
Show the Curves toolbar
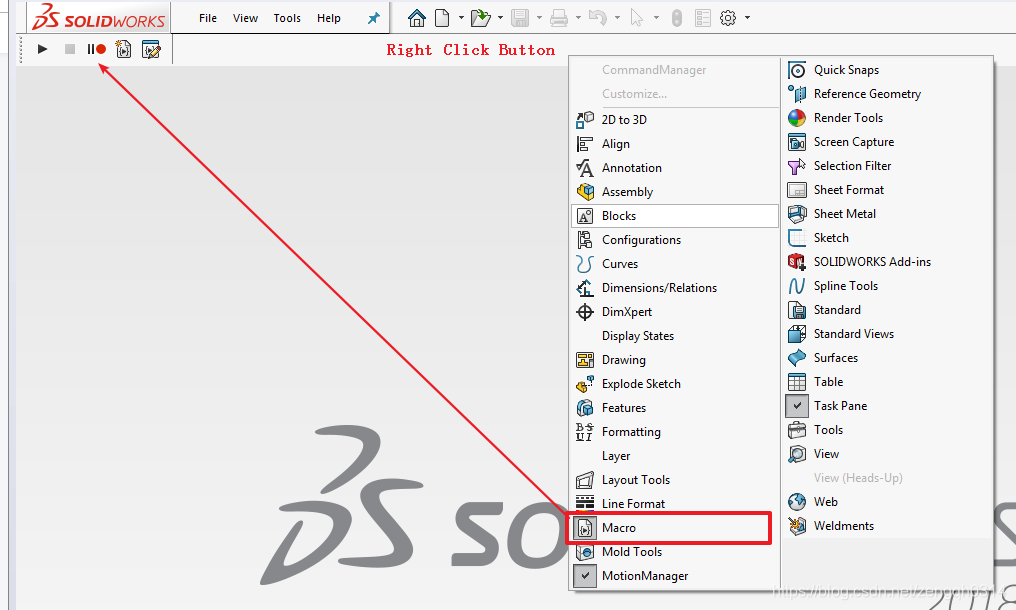675,264
